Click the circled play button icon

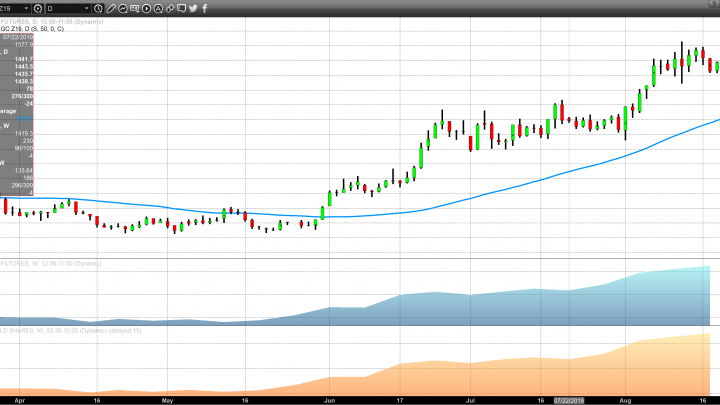click(x=146, y=8)
